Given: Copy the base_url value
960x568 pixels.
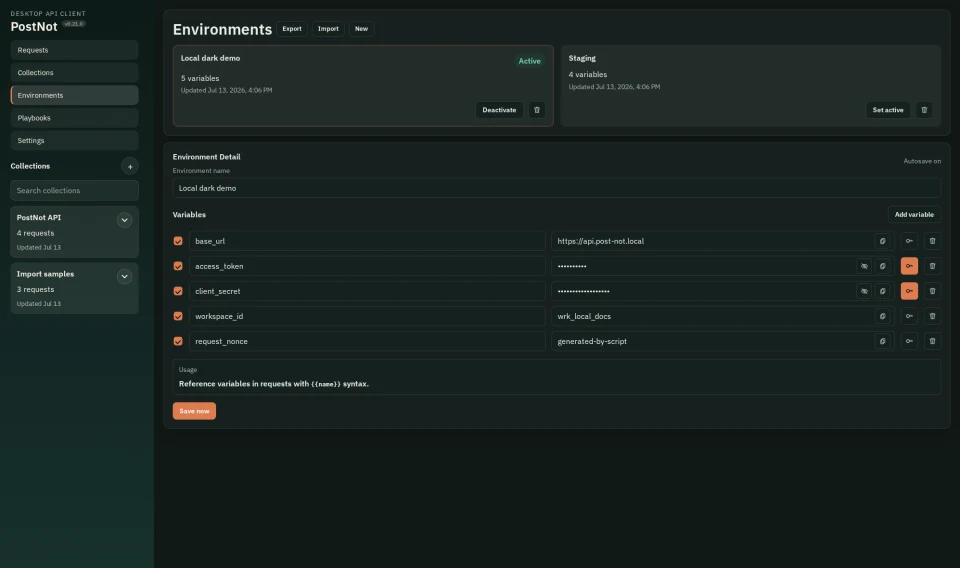Looking at the screenshot, I should coord(882,241).
